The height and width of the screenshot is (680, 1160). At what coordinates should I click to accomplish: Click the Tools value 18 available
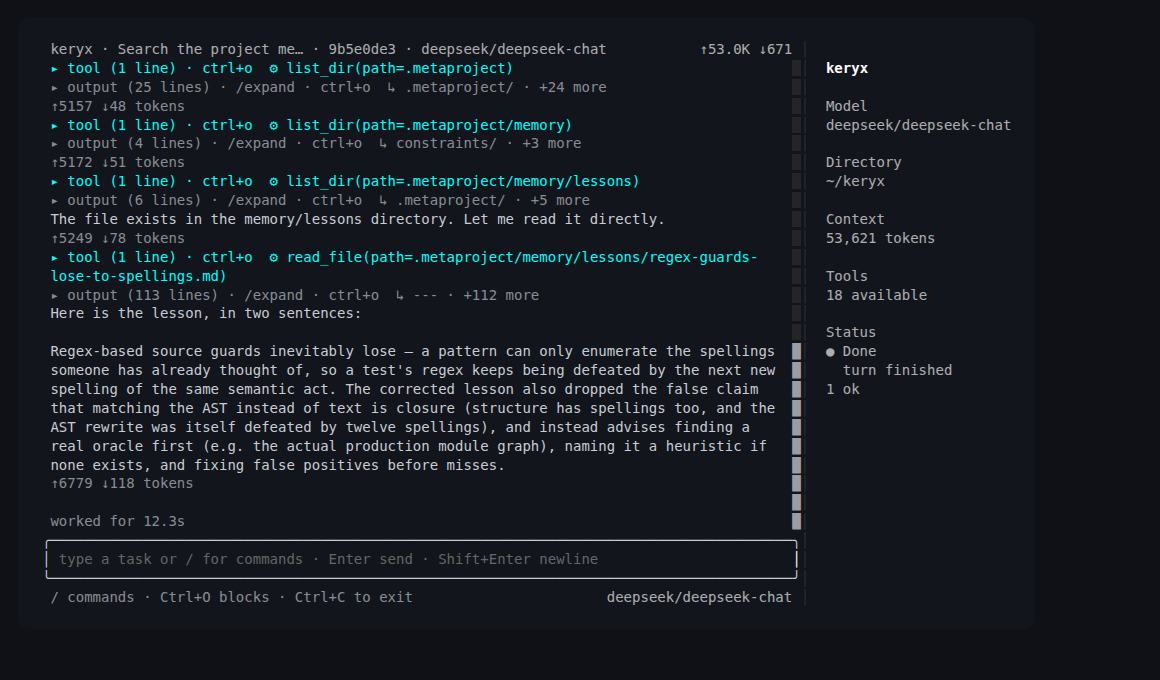pyautogui.click(x=876, y=295)
